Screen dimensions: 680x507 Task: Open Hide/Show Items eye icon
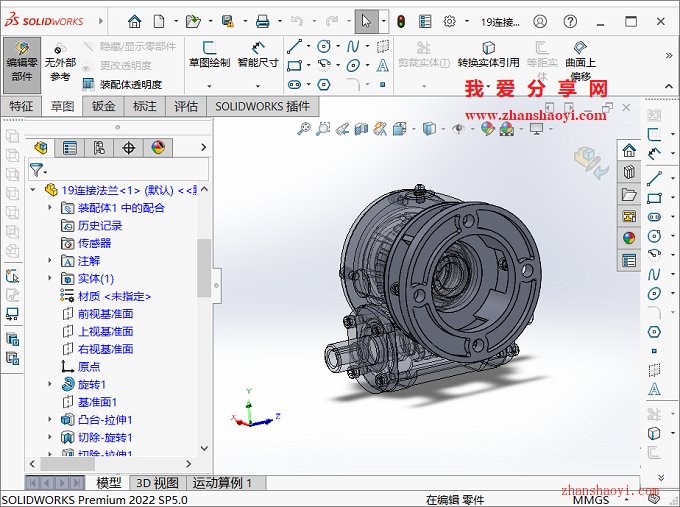tap(458, 129)
